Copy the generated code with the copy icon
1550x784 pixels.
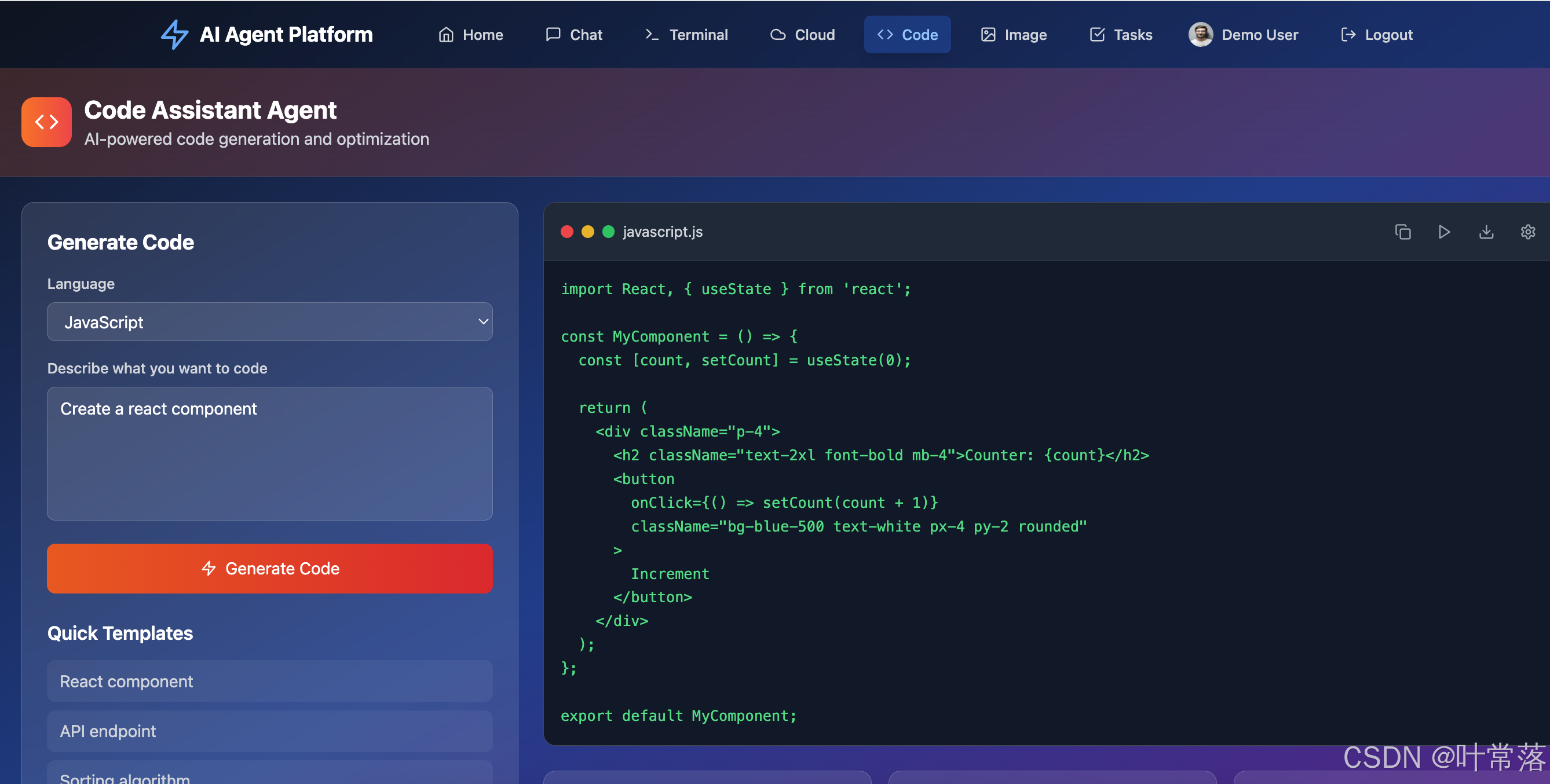click(1402, 232)
